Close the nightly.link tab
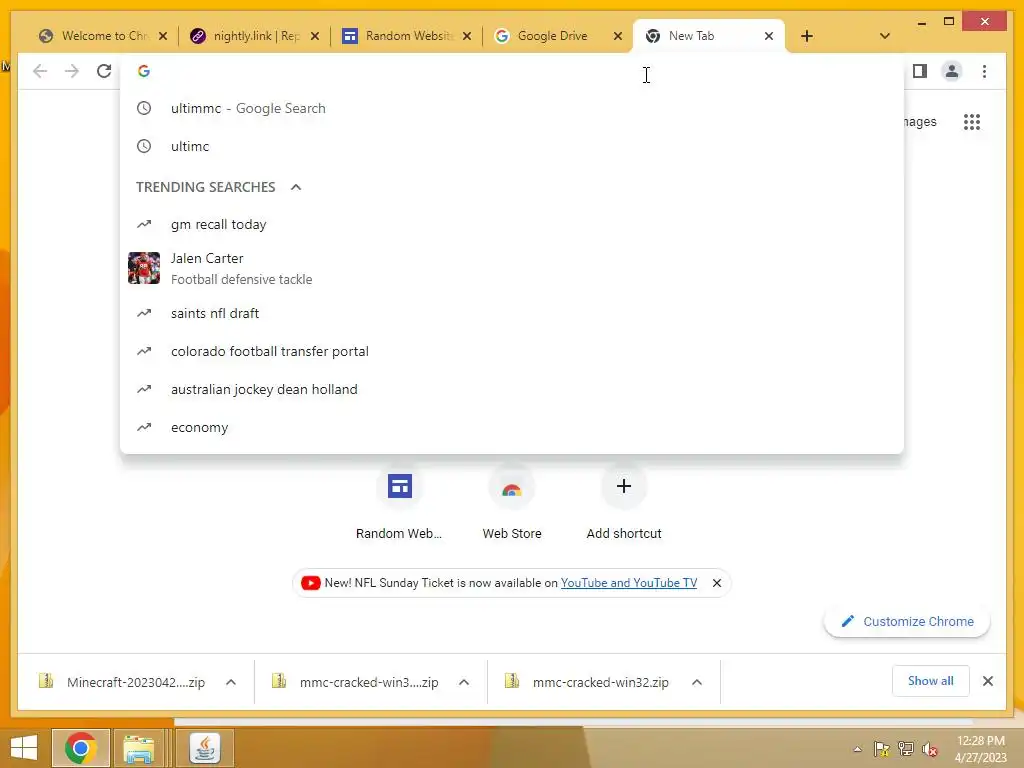1024x768 pixels. [x=315, y=36]
